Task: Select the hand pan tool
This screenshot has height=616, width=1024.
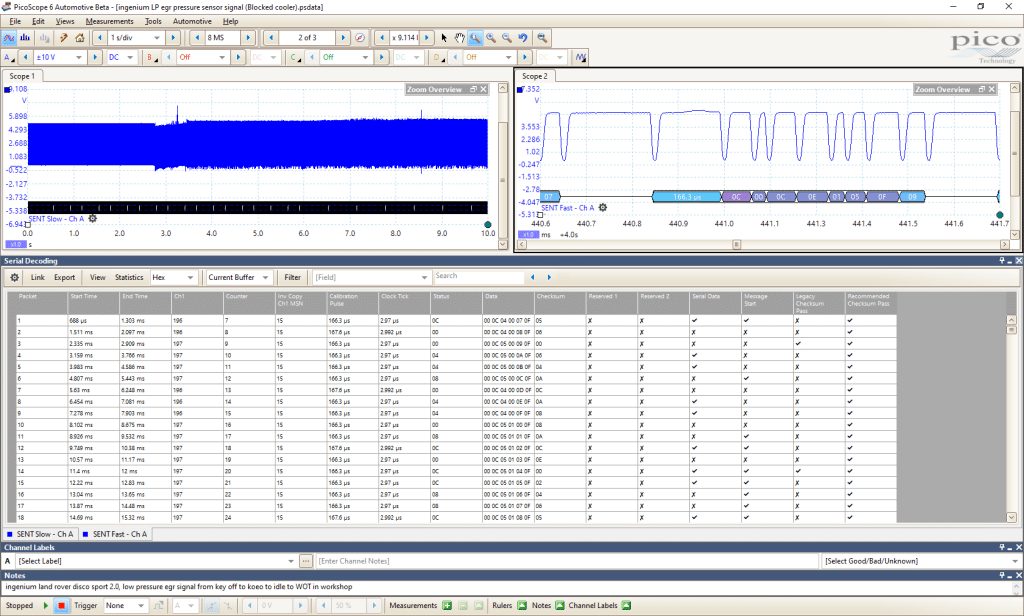Action: (460, 38)
